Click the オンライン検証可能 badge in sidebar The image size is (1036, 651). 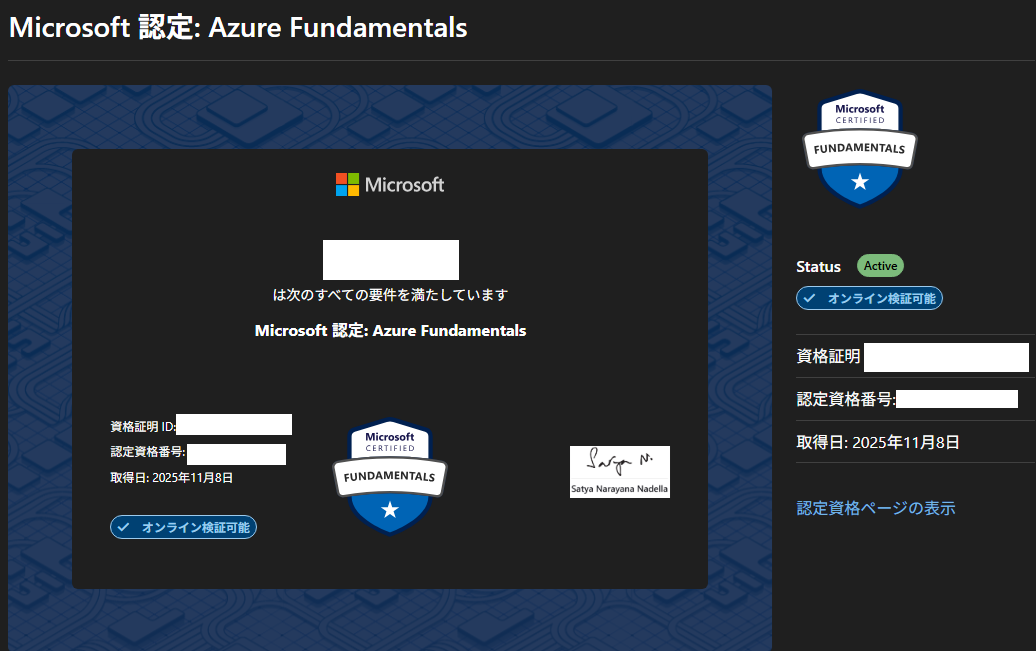click(x=869, y=298)
